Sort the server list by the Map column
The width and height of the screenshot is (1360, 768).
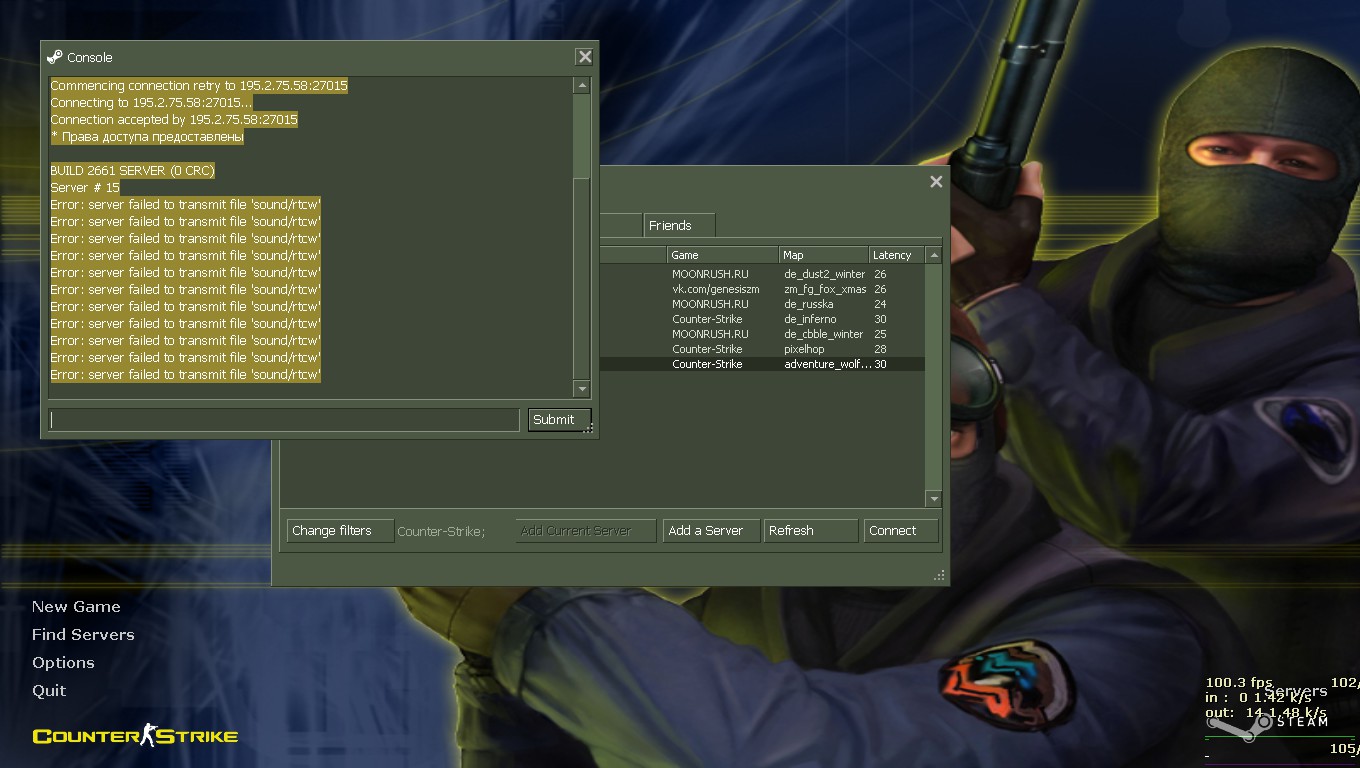[x=824, y=255]
